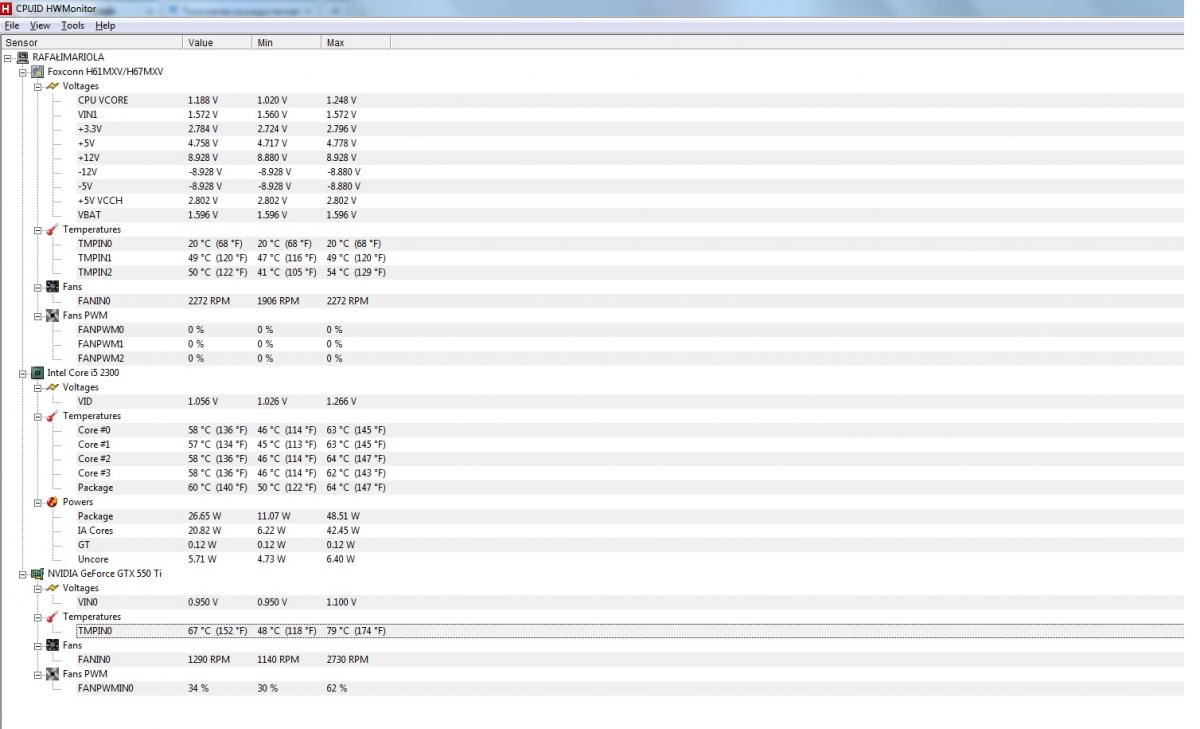The height and width of the screenshot is (729, 1200).
Task: Collapse Temperatures under NVIDIA GeForce
Action: click(x=37, y=616)
